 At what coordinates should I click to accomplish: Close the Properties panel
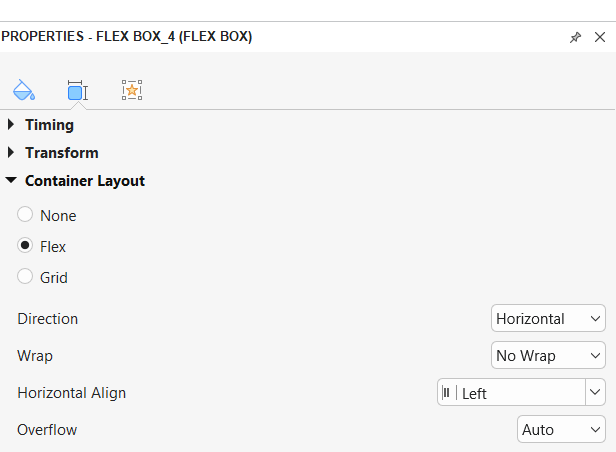(x=600, y=37)
